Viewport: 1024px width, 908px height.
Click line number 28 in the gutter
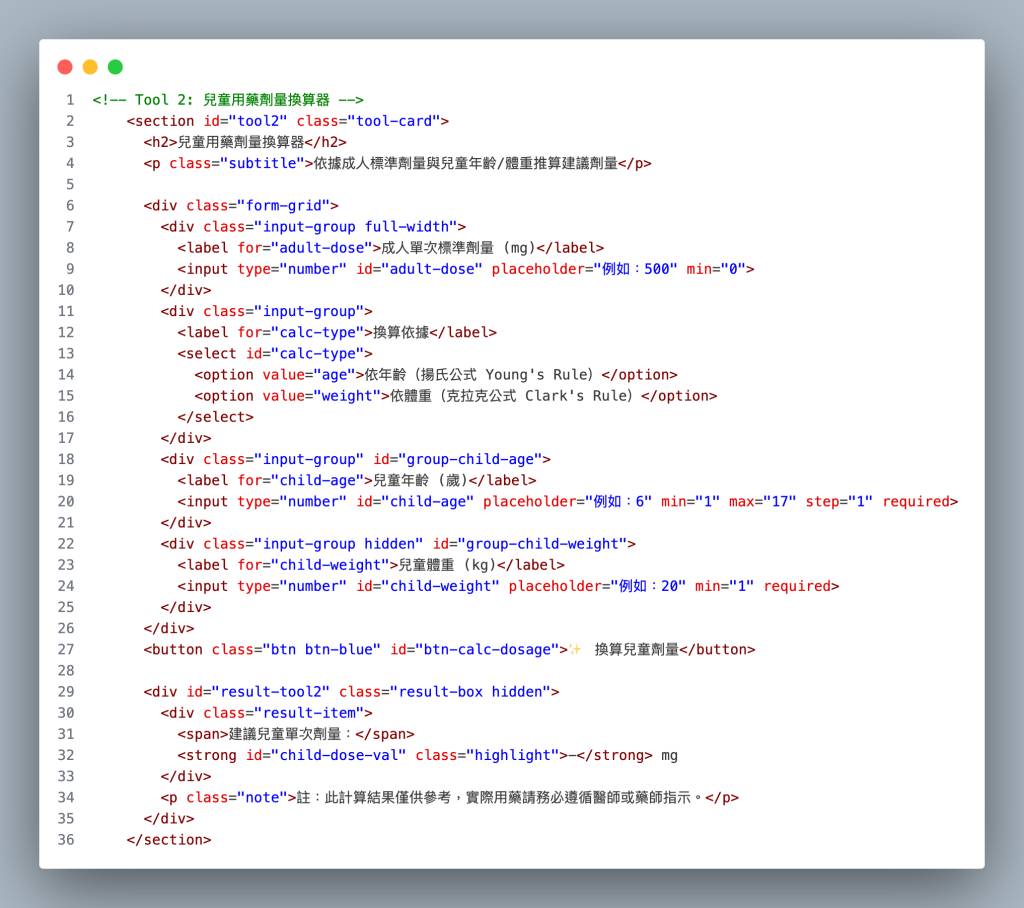[66, 671]
